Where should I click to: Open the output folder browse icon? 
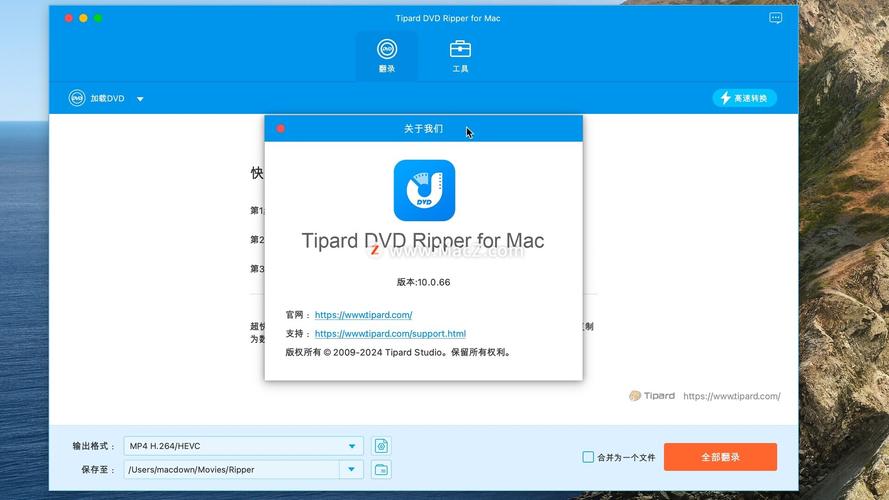[382, 469]
